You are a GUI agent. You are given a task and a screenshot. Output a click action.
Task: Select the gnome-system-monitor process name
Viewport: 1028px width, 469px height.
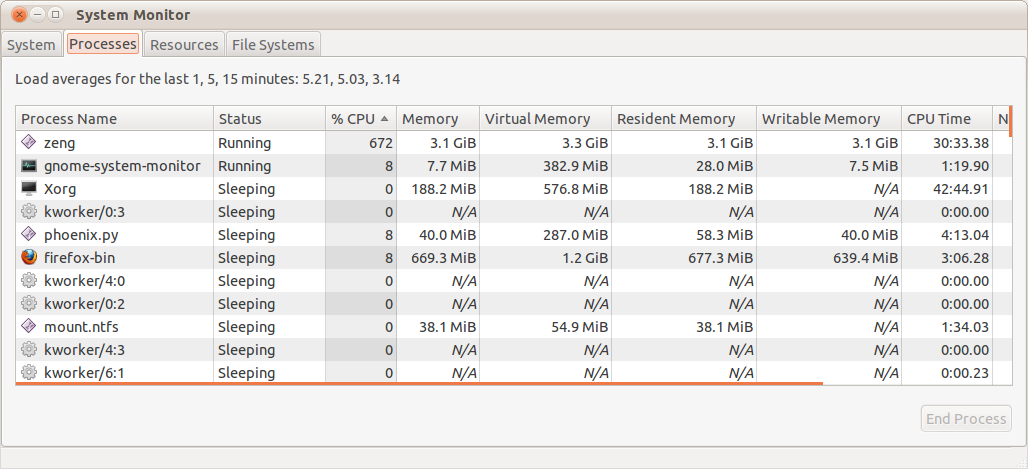(x=122, y=165)
